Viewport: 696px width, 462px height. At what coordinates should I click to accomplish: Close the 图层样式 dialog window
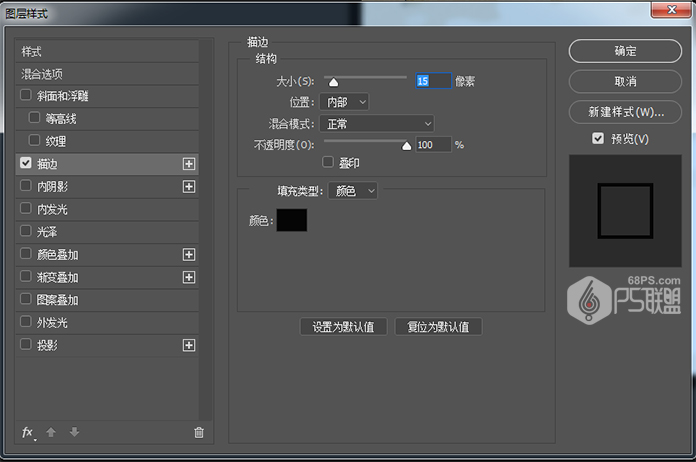click(672, 9)
